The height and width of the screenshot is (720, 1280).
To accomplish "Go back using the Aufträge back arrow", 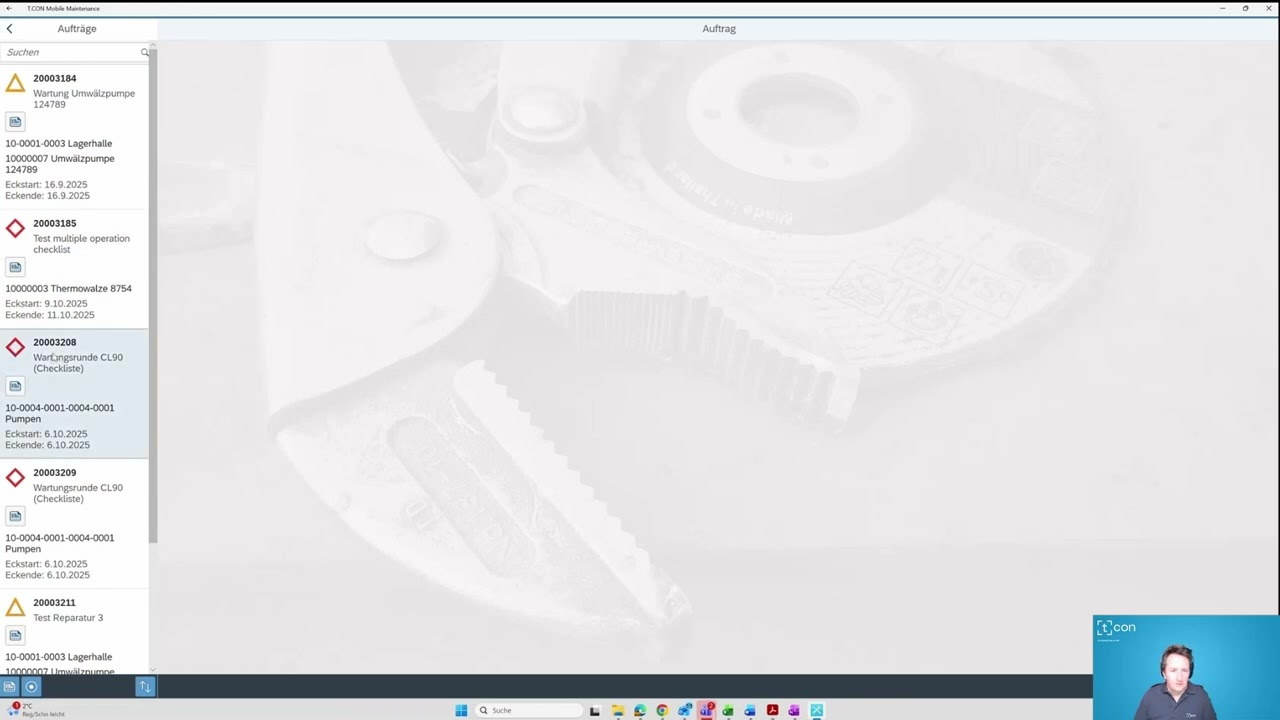I will coord(10,29).
